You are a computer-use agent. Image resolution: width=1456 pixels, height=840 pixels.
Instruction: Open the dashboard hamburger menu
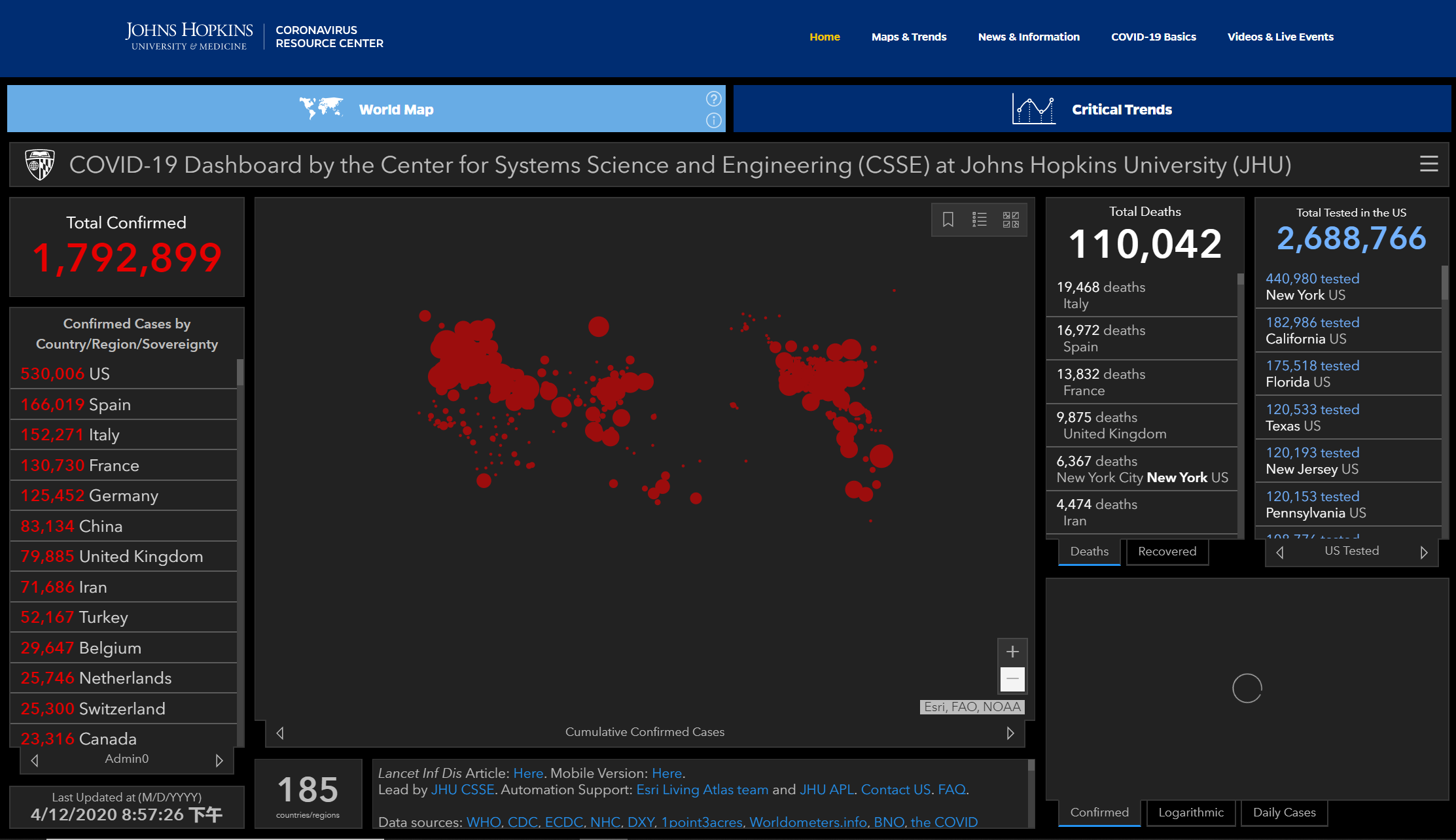(1429, 164)
